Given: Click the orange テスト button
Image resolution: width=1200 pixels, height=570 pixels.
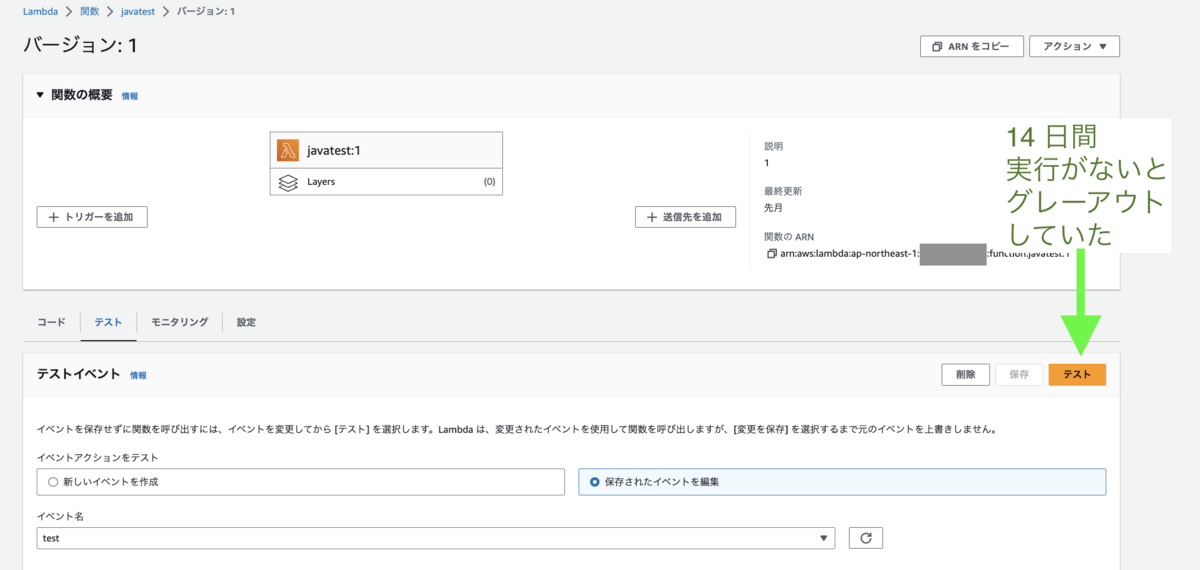Looking at the screenshot, I should 1077,374.
